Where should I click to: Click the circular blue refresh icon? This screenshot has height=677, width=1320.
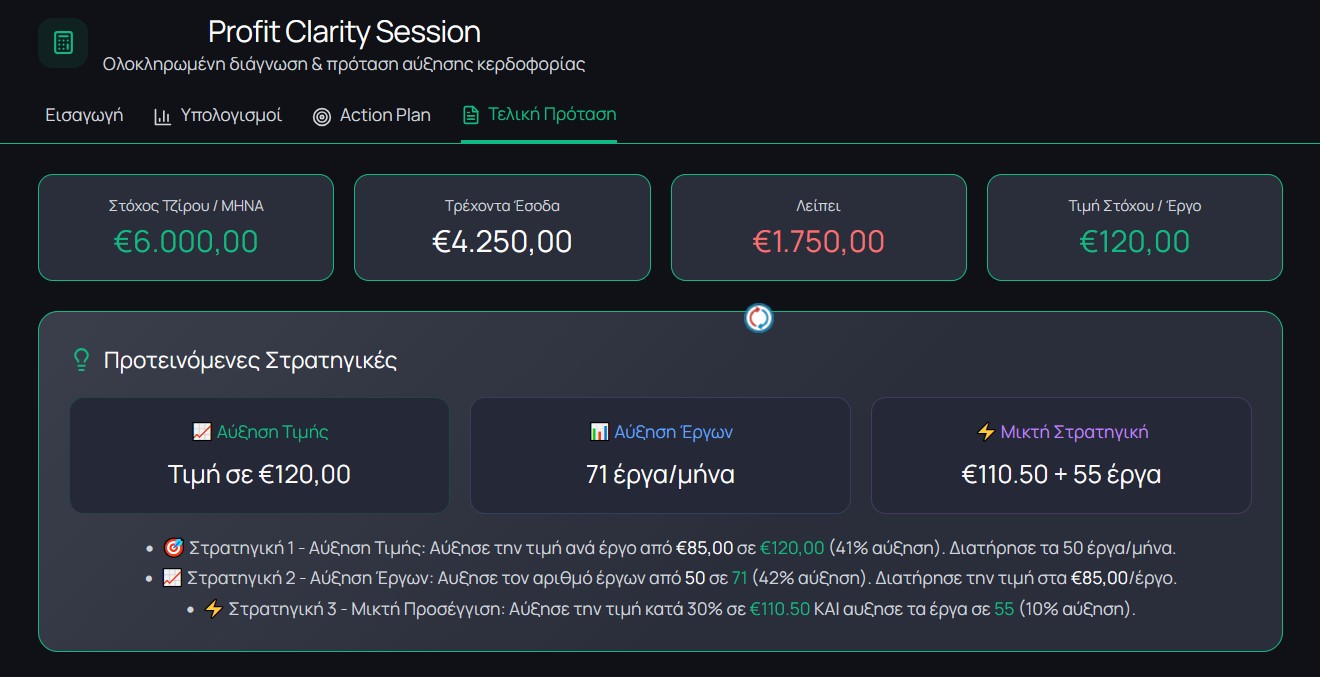pos(759,318)
